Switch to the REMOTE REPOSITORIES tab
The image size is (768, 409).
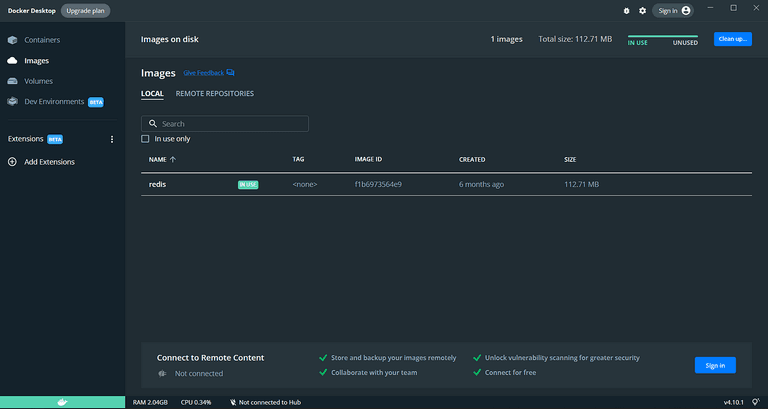[215, 94]
